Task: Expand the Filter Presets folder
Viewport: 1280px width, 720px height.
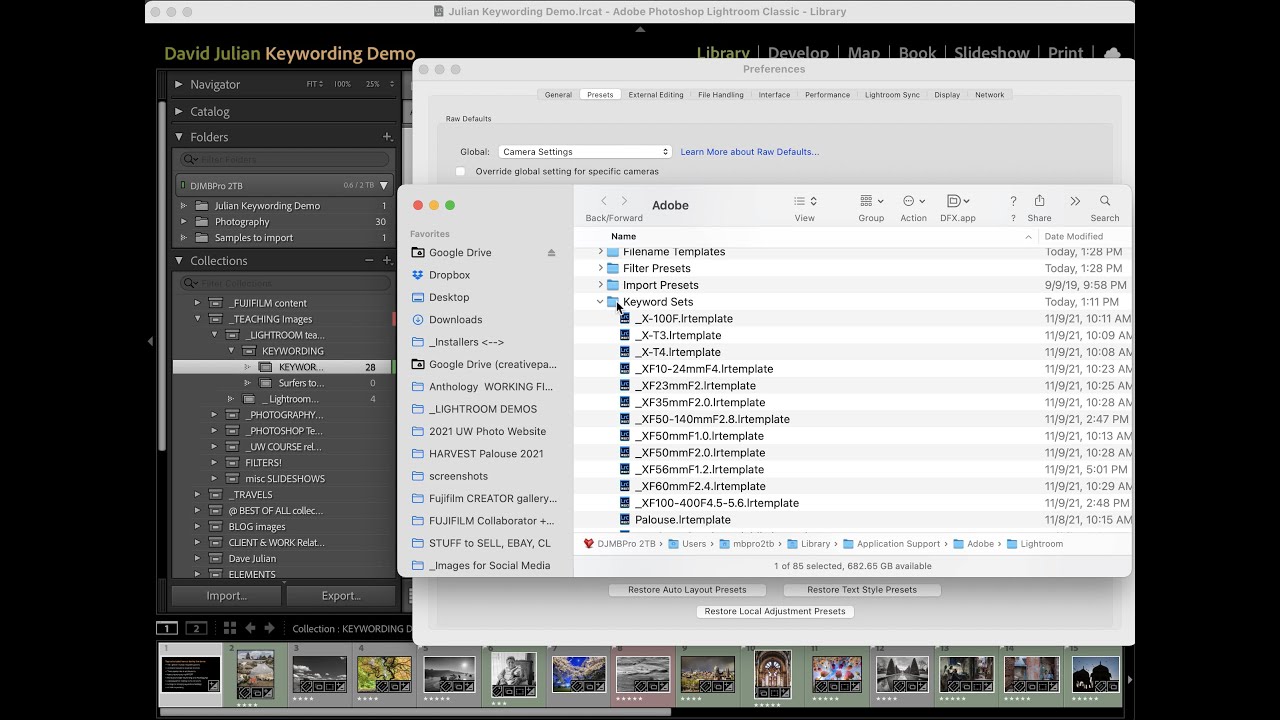Action: tap(600, 269)
